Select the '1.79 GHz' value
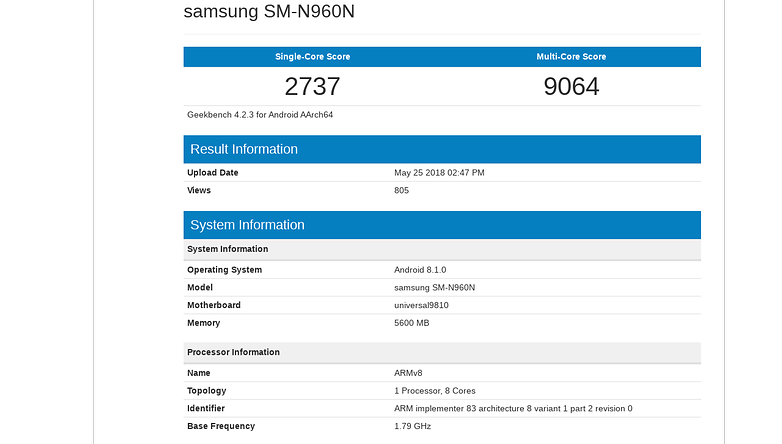This screenshot has width=782, height=444. point(412,426)
